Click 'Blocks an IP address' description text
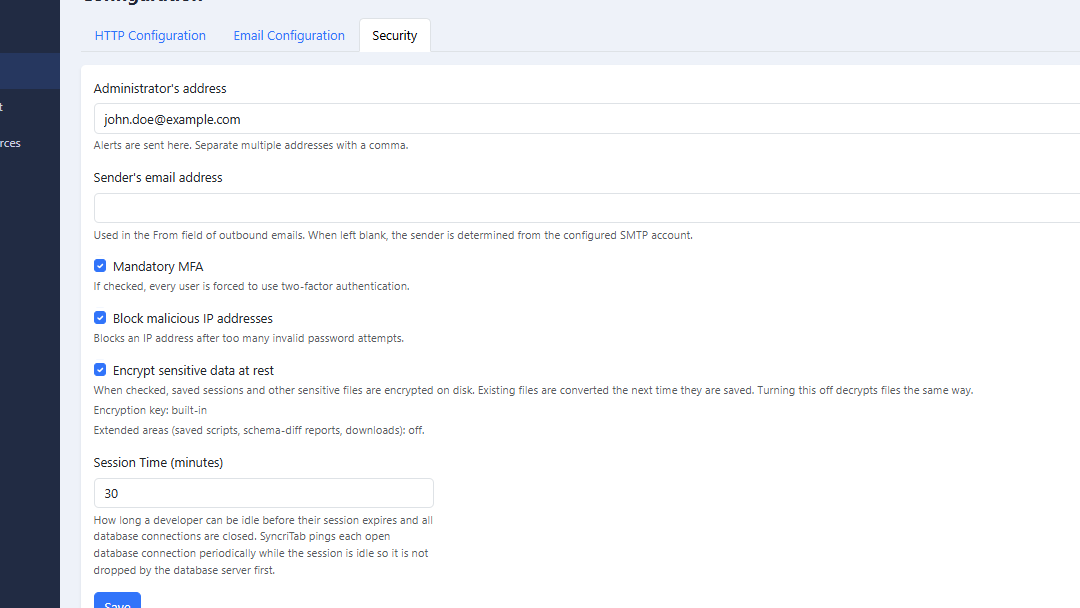The height and width of the screenshot is (608, 1080). click(249, 339)
